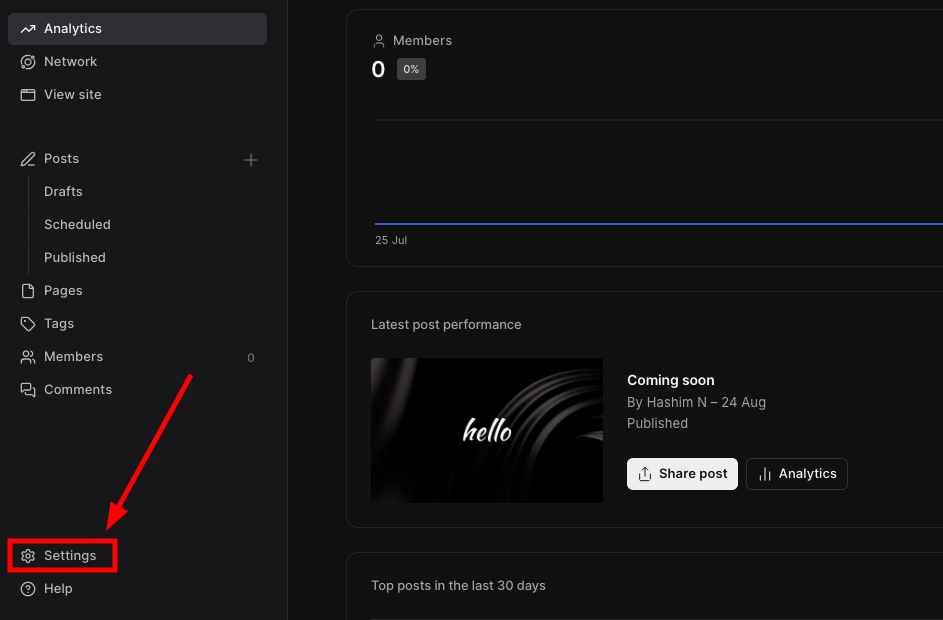Open the Pages section
The height and width of the screenshot is (620, 943).
tap(137, 291)
